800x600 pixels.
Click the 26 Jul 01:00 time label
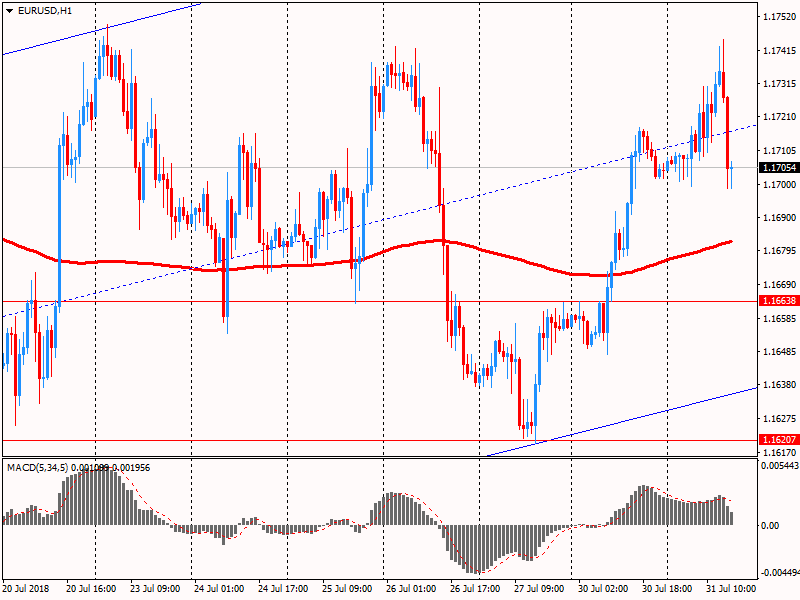(411, 588)
